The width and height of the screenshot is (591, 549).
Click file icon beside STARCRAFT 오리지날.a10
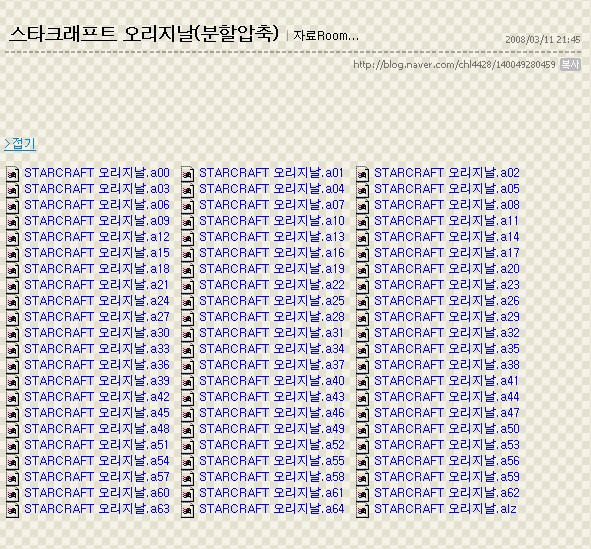click(x=188, y=222)
